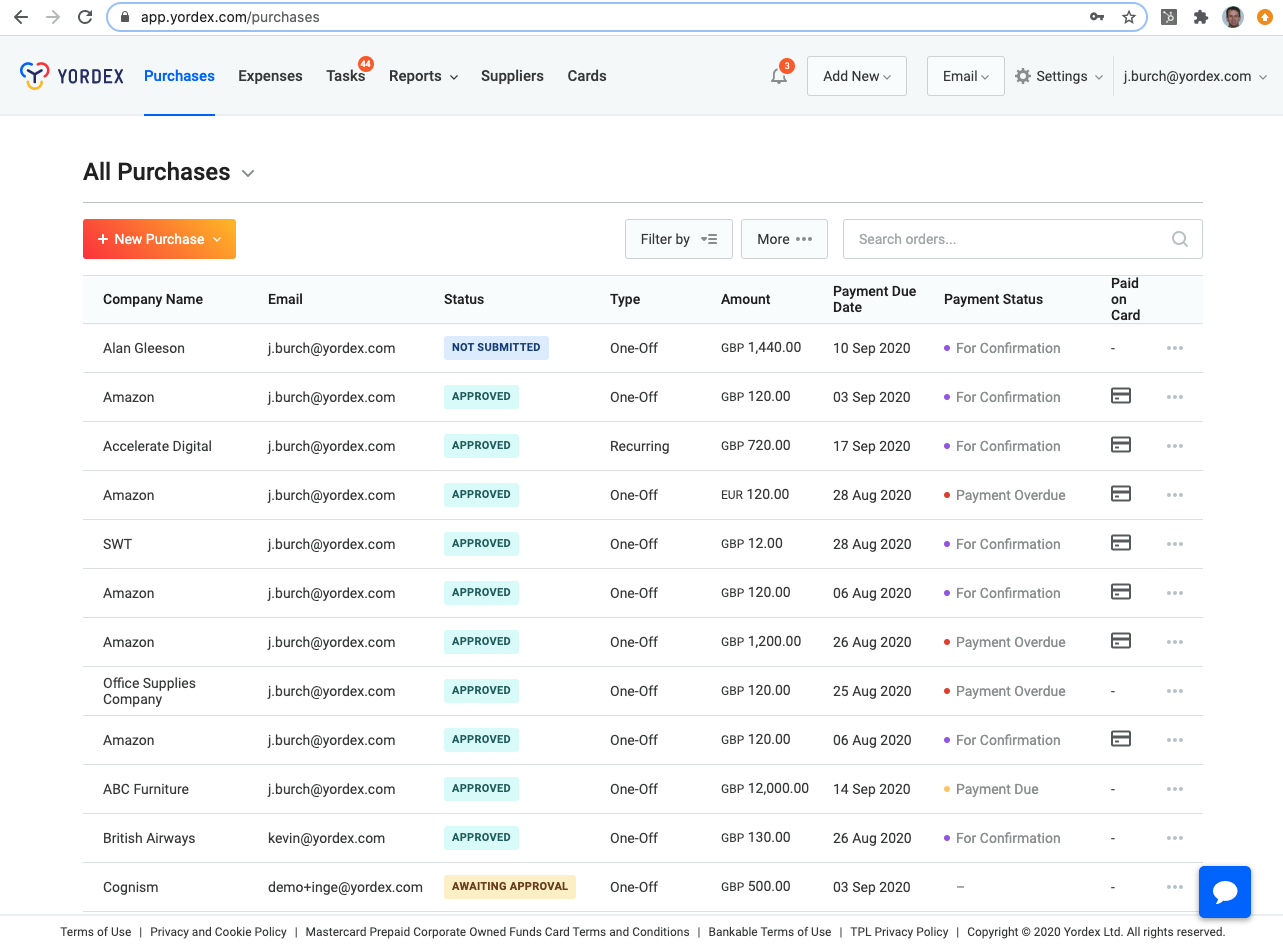Open the Tasks tab
Image resolution: width=1283 pixels, height=945 pixels.
tap(346, 76)
